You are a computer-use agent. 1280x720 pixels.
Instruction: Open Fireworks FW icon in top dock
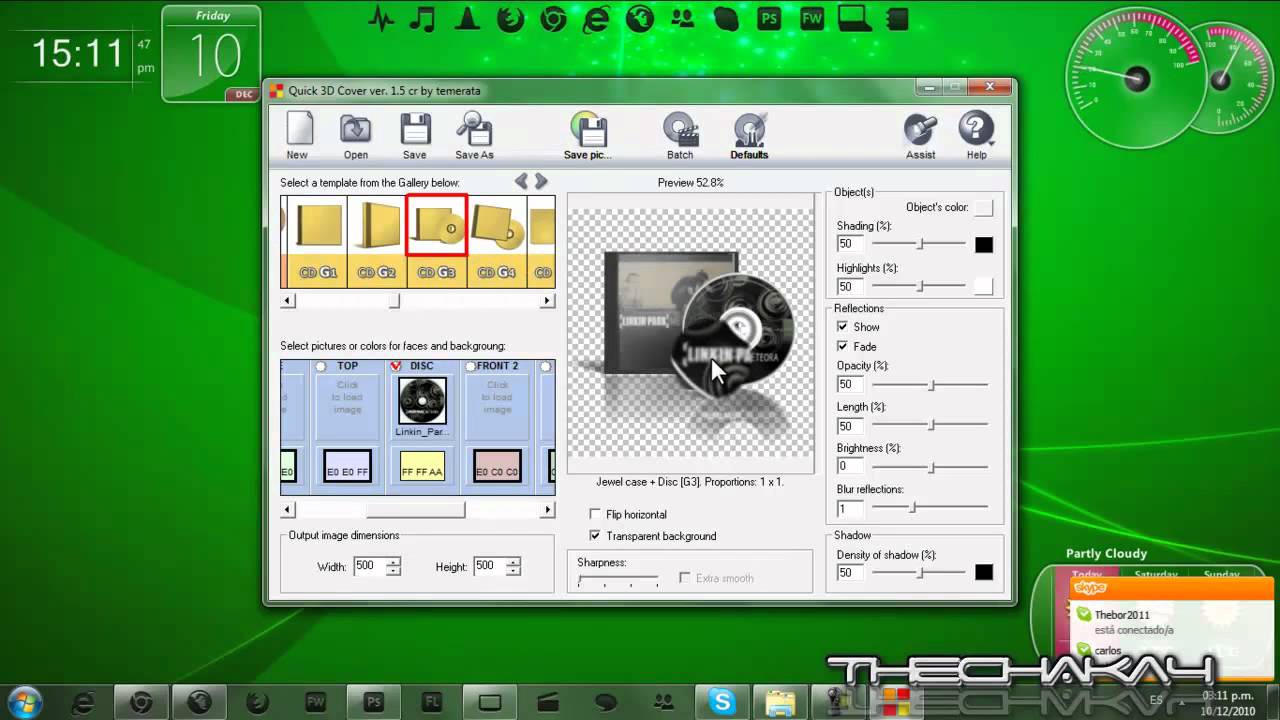811,19
